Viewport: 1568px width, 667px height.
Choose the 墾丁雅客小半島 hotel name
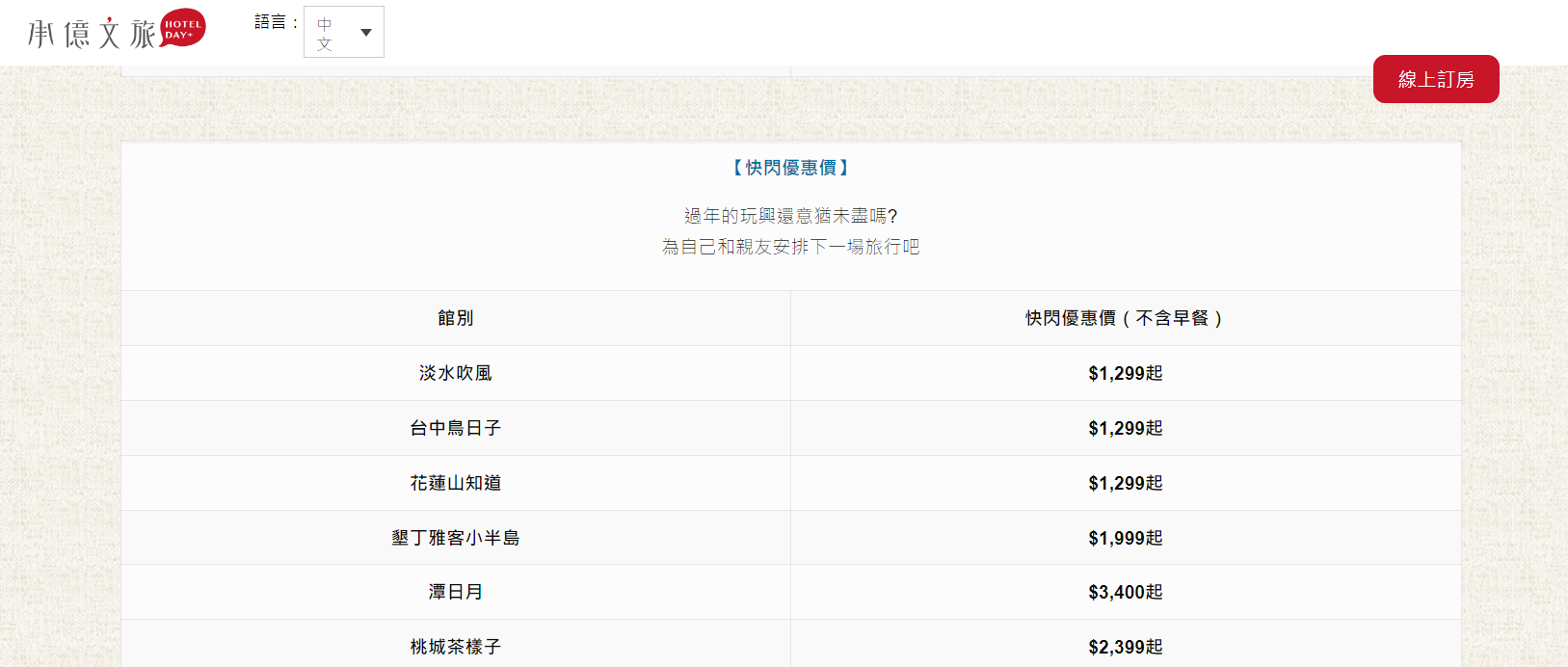[455, 538]
